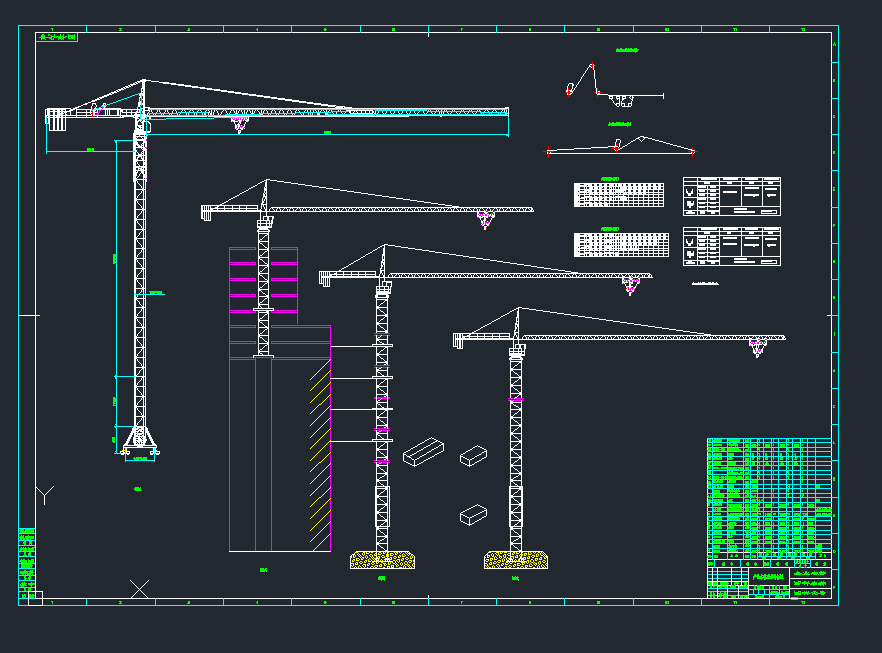Viewport: 882px width, 653px height.
Task: Click the yellow foundation under the rightmost crane
Action: [515, 560]
